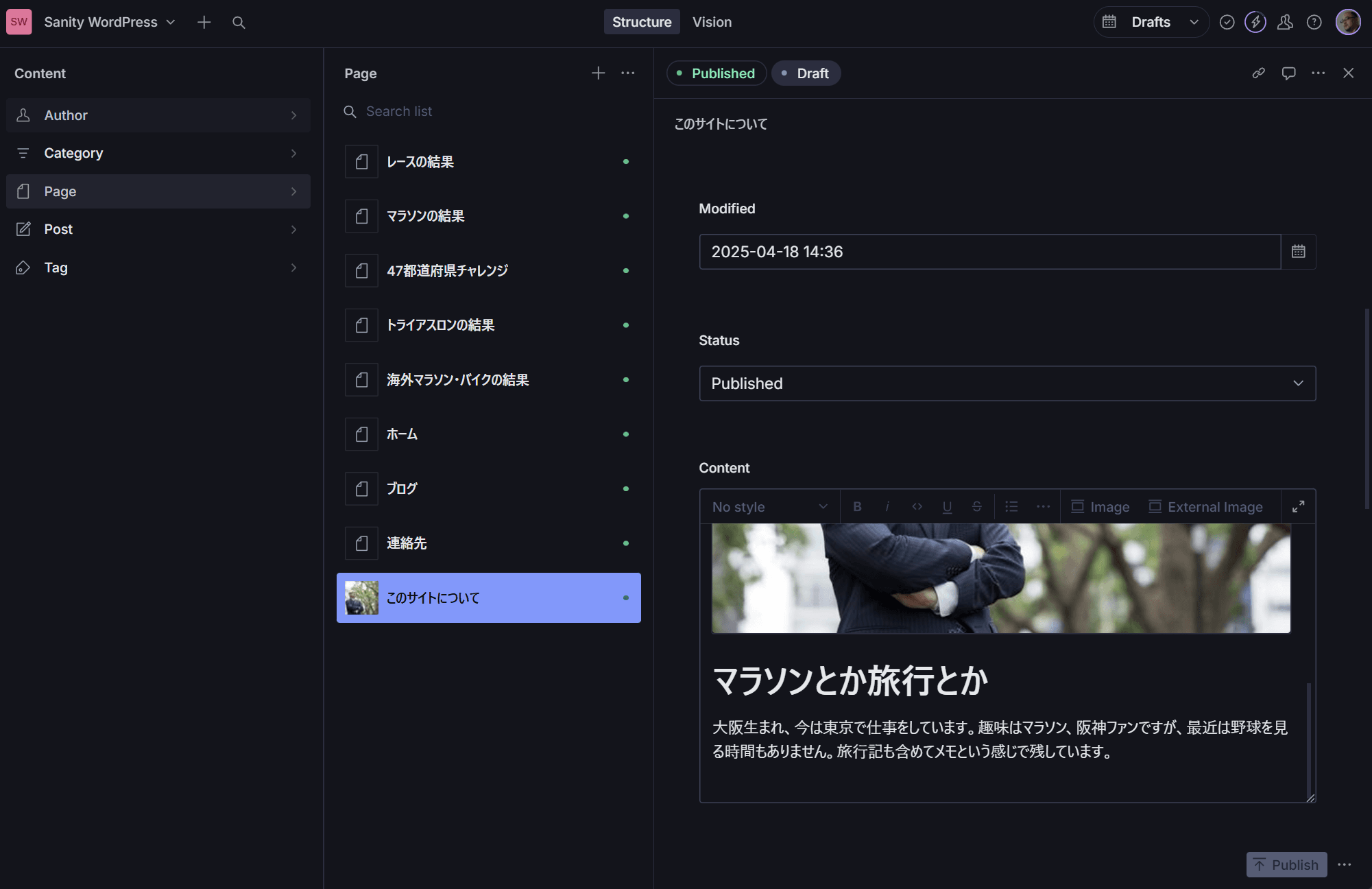Open the No style text dropdown
This screenshot has height=889, width=1372.
(769, 507)
